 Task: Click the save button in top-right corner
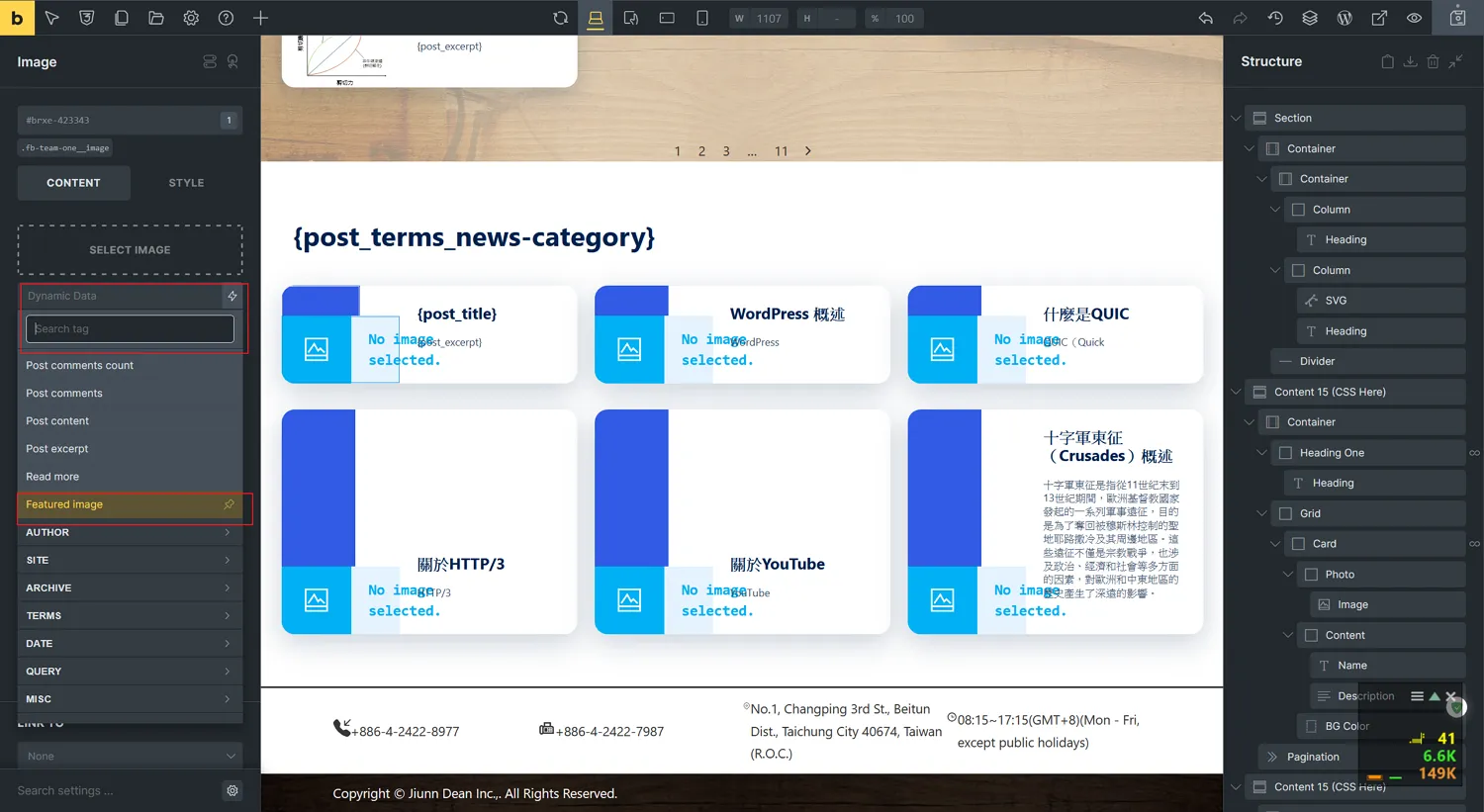(1457, 18)
